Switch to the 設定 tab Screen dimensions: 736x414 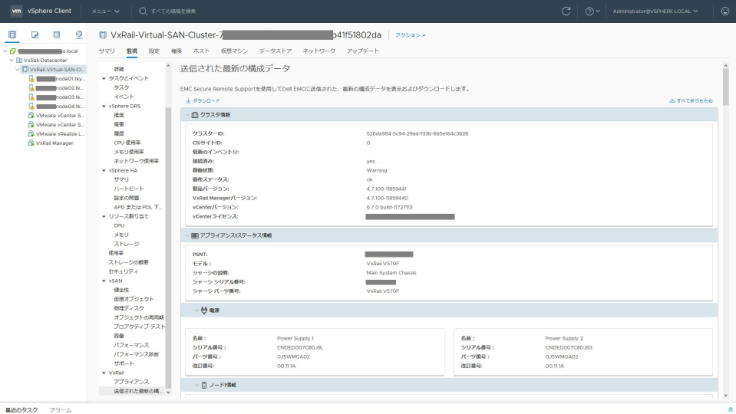pyautogui.click(x=154, y=51)
